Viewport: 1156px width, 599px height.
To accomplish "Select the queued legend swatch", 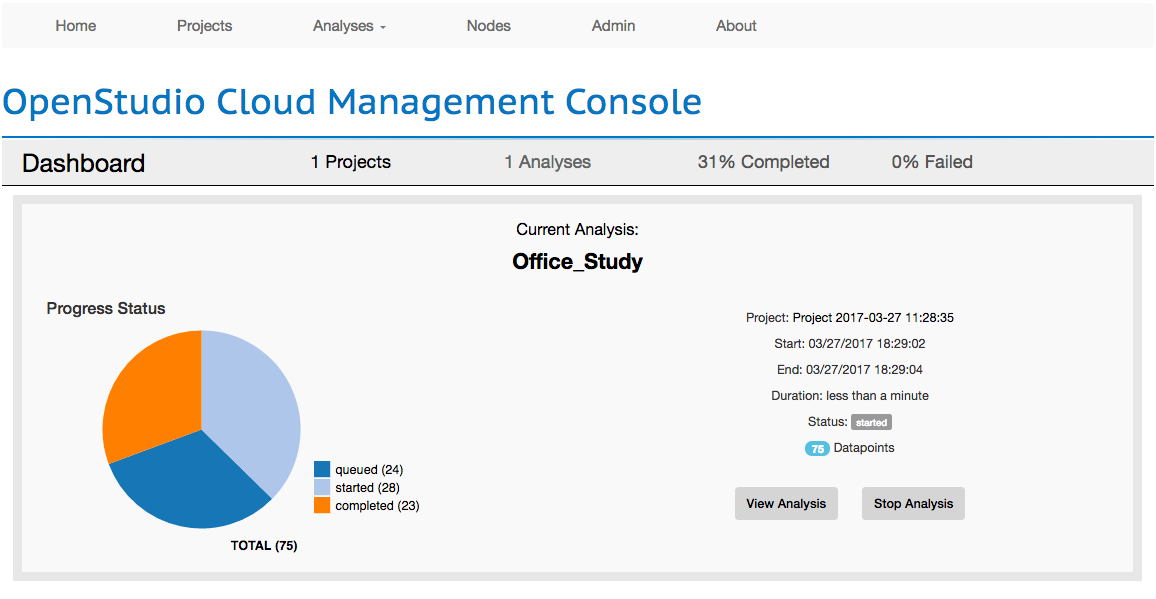I will click(x=320, y=469).
